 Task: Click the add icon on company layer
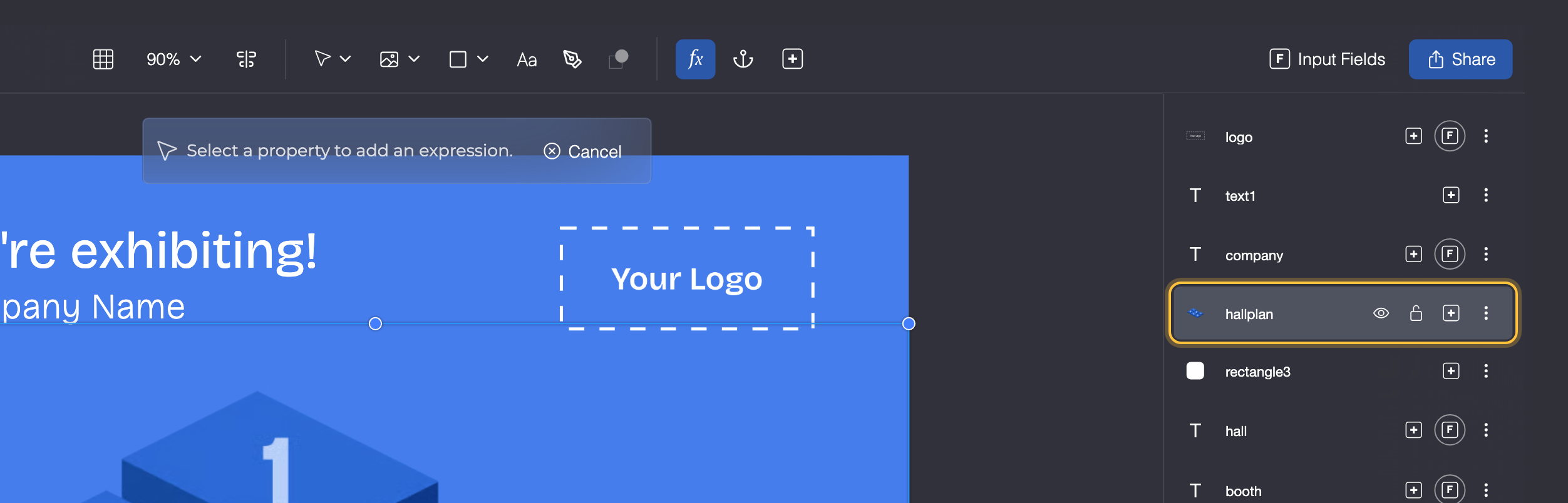point(1413,253)
